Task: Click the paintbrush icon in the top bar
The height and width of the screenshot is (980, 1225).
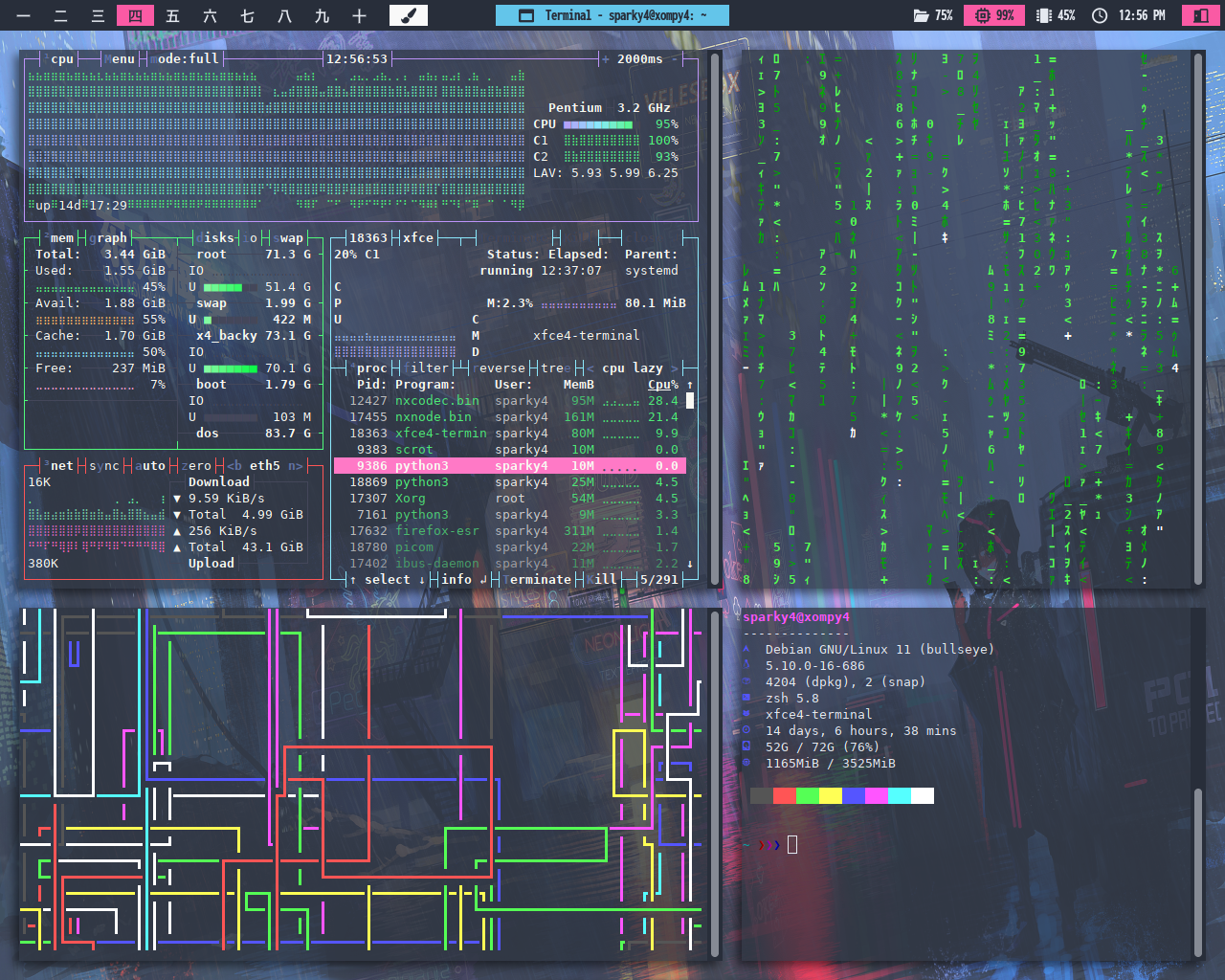Action: click(x=408, y=15)
